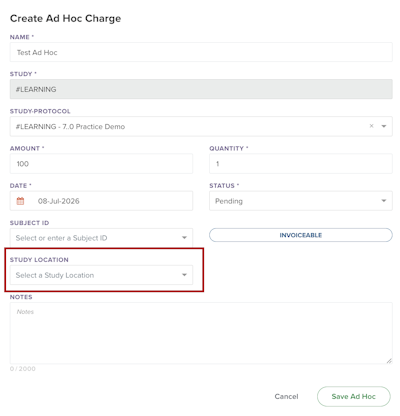Click the QUANTITY field label
The width and height of the screenshot is (400, 416).
coord(229,148)
